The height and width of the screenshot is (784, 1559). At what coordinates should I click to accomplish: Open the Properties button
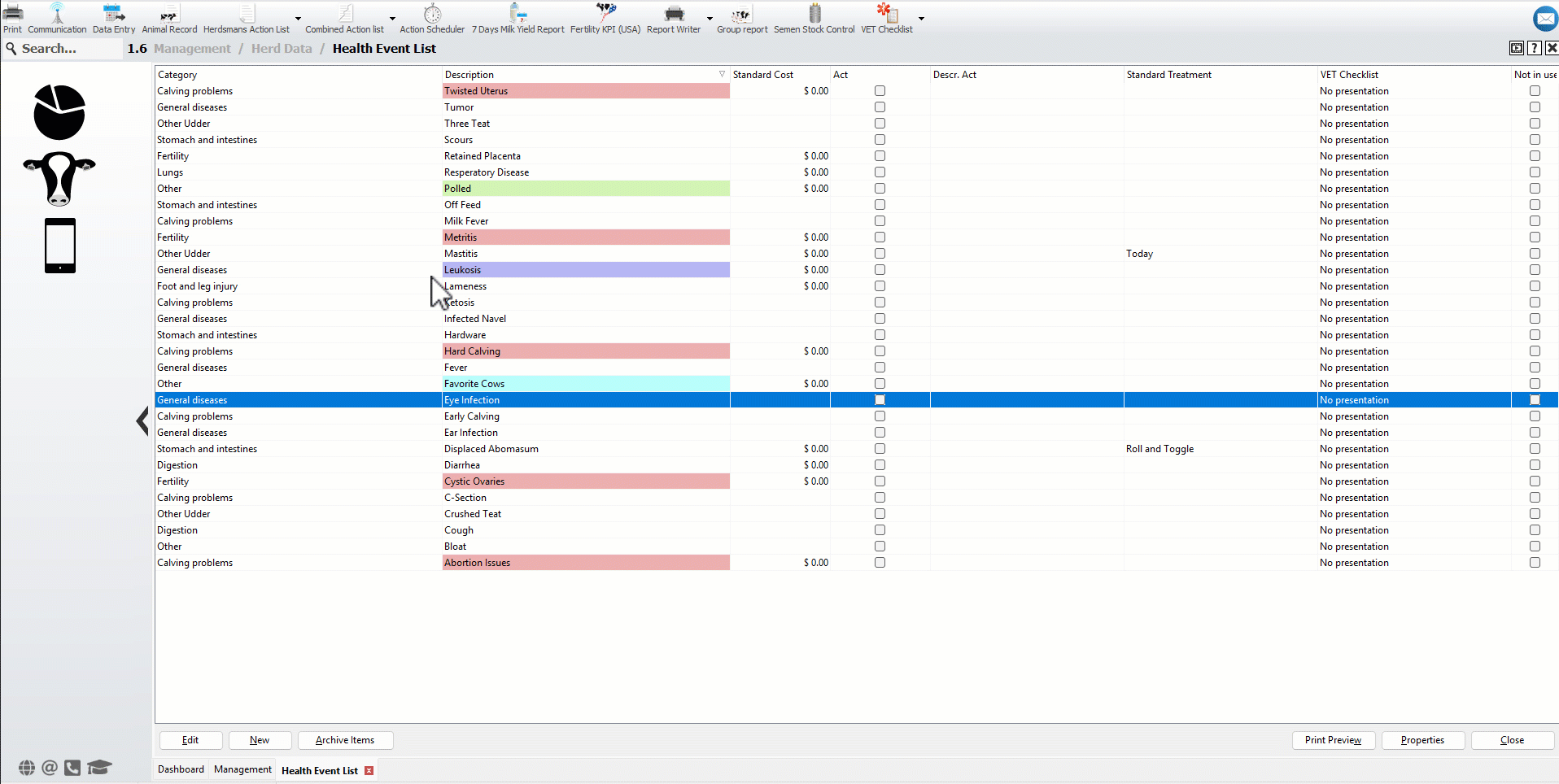click(1422, 740)
